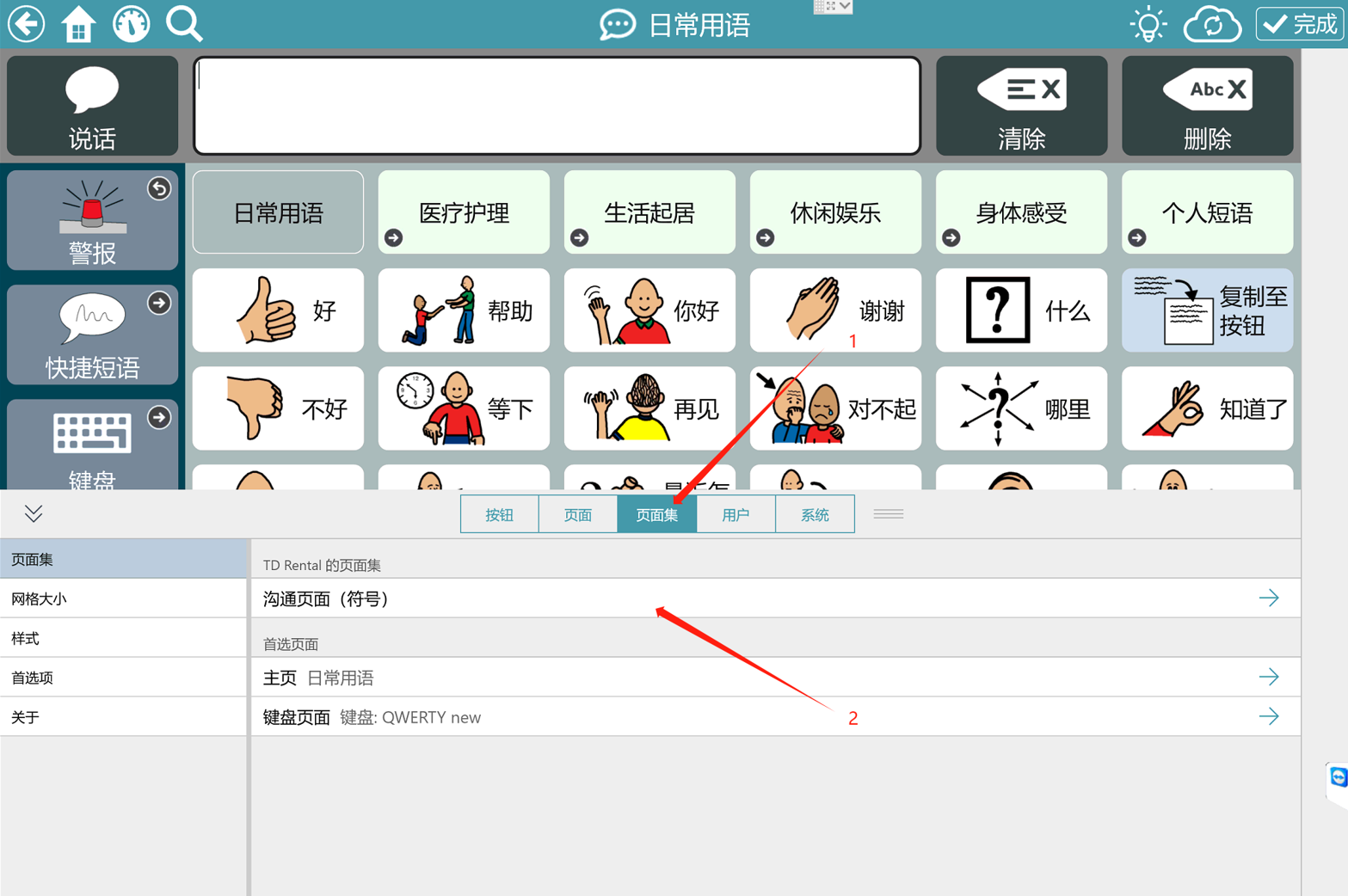The width and height of the screenshot is (1348, 896).
Task: Click 完成 to finish editing
Action: point(1300,24)
